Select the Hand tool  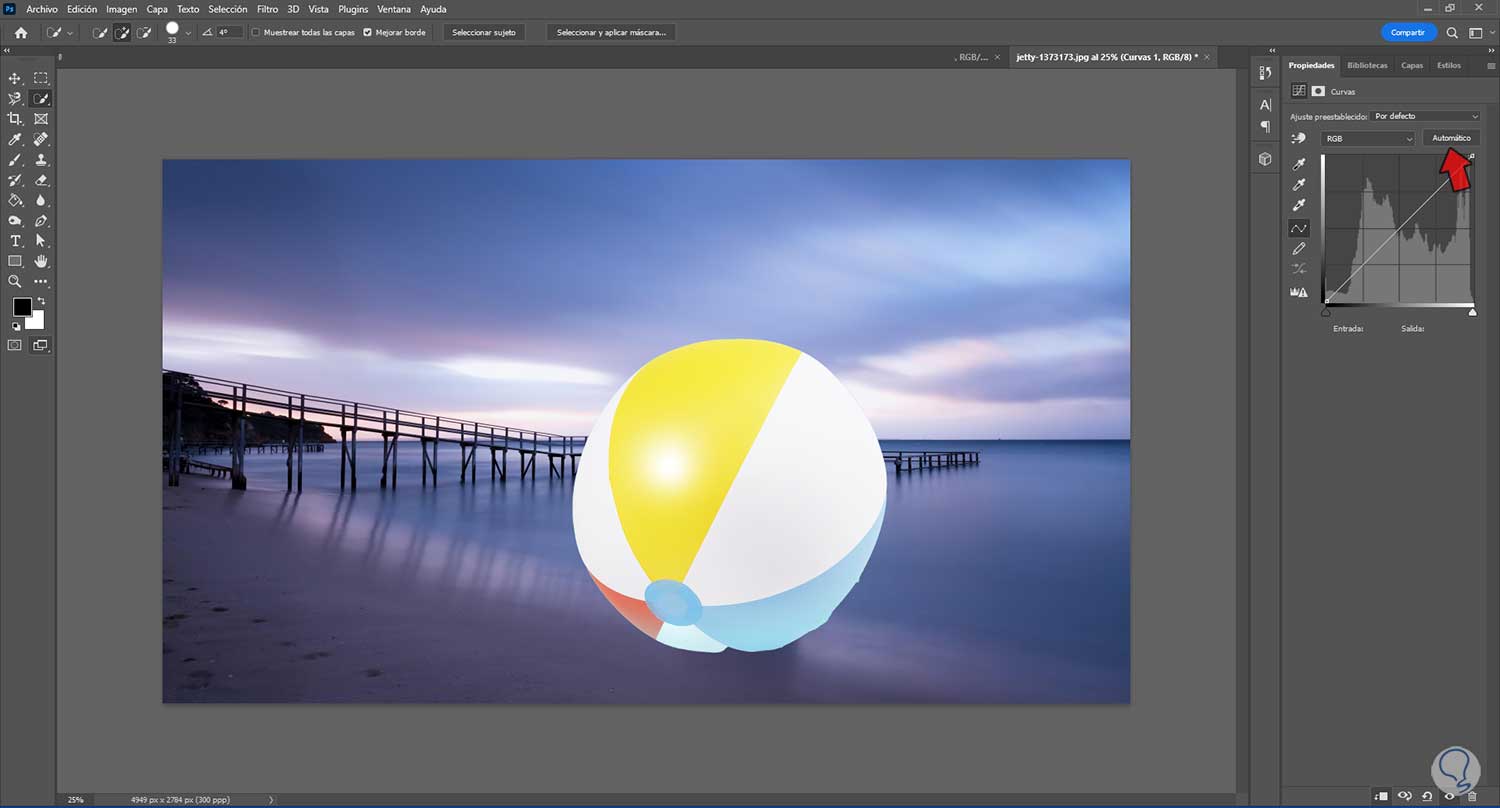point(41,261)
